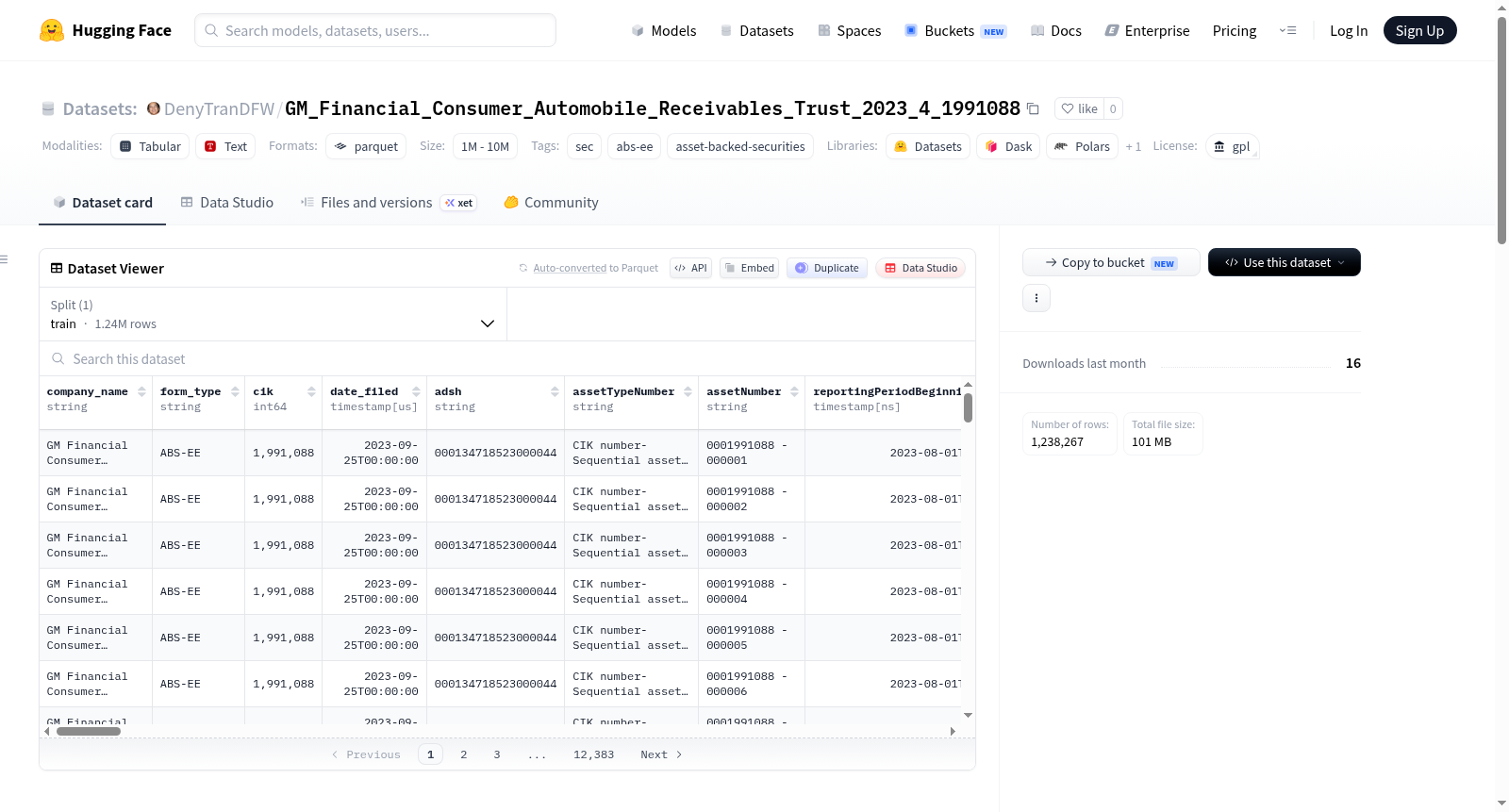Click the table horizontal scrollbar thumb

[89, 731]
